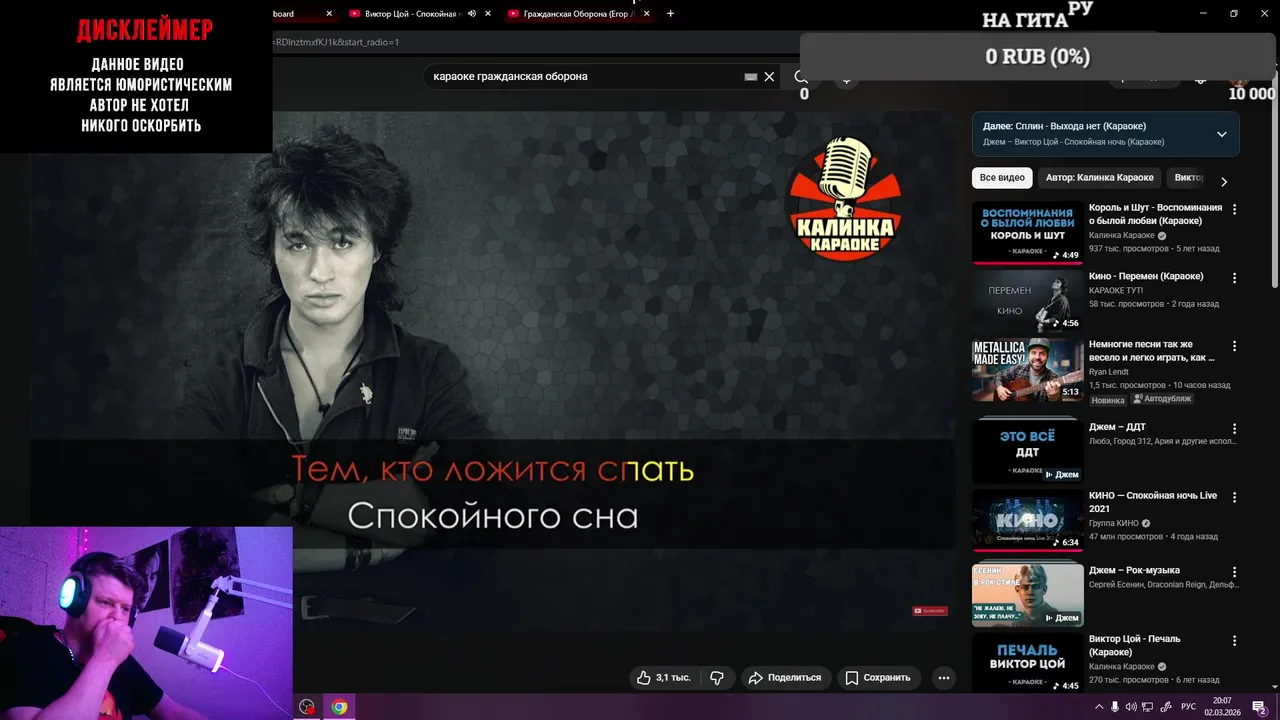Open menu for 'Немногие песни так же' video
1280x720 pixels.
(1234, 346)
